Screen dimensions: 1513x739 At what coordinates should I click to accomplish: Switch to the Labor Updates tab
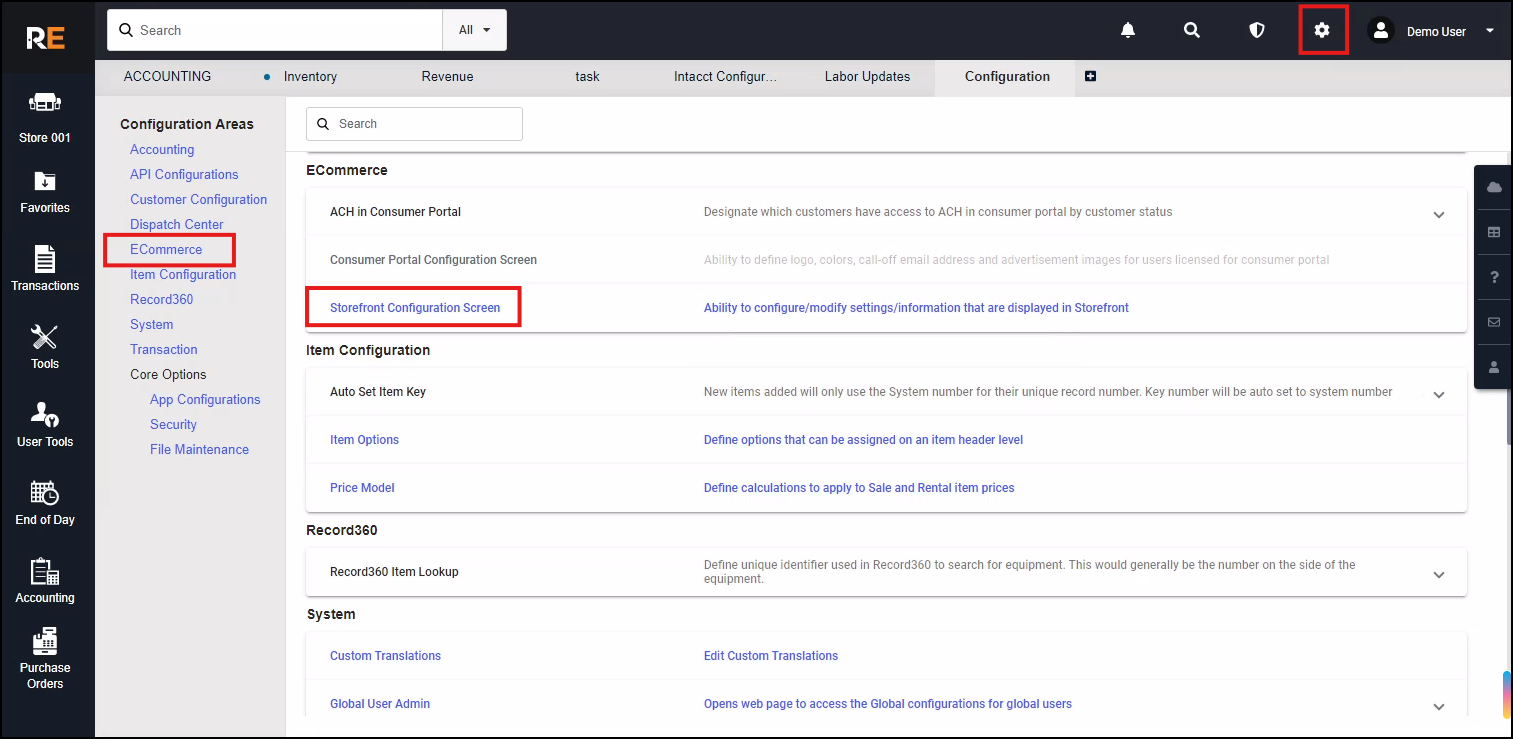tap(867, 76)
